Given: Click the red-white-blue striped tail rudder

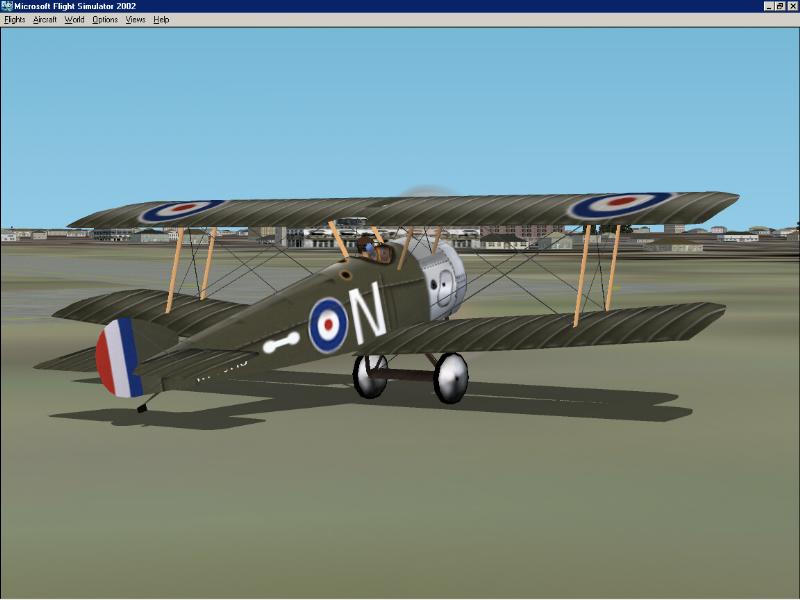Looking at the screenshot, I should tap(118, 358).
